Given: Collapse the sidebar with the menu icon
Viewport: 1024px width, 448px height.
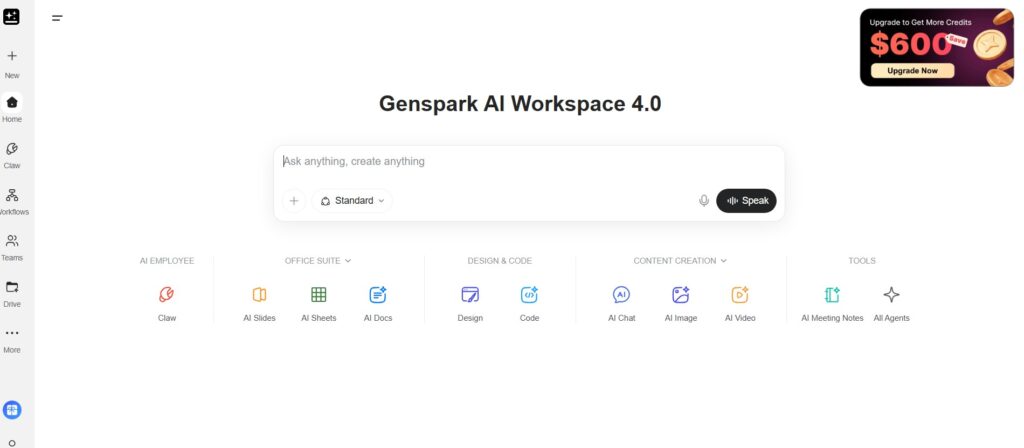Looking at the screenshot, I should pos(57,18).
